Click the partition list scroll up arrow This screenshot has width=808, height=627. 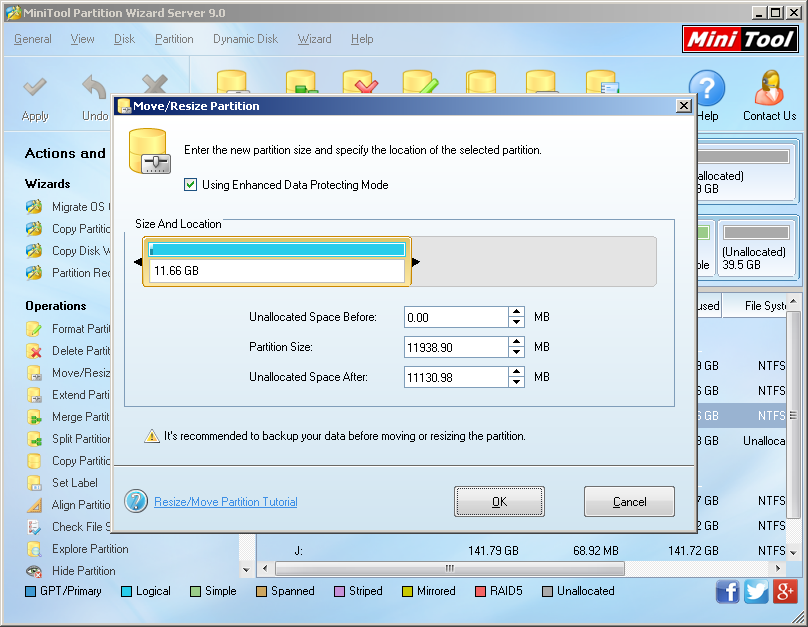click(793, 301)
